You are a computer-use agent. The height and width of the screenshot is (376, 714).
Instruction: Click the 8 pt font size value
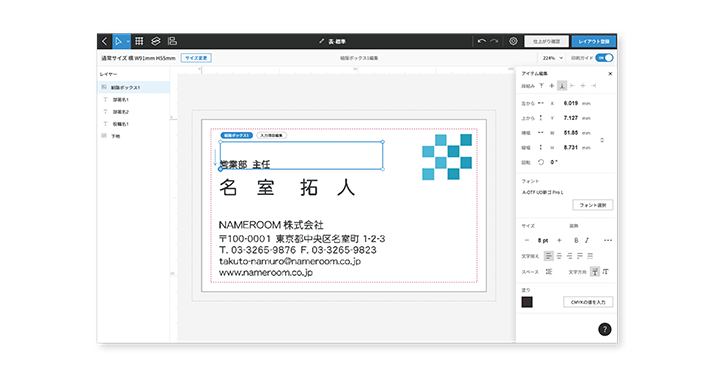tap(543, 240)
